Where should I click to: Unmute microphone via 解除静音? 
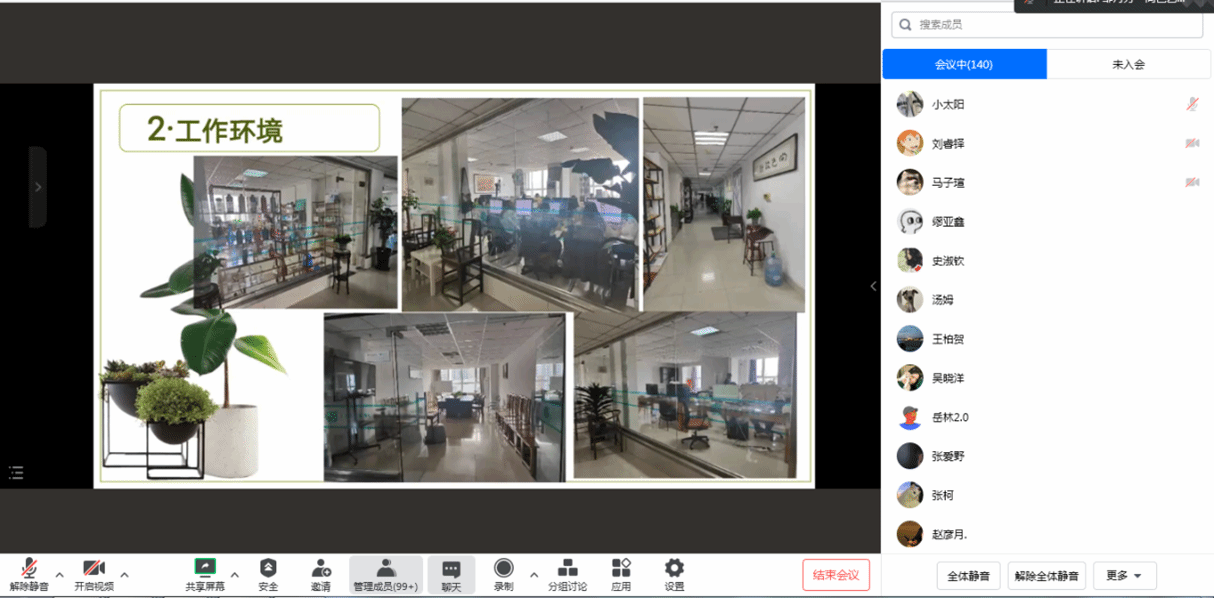click(x=29, y=569)
